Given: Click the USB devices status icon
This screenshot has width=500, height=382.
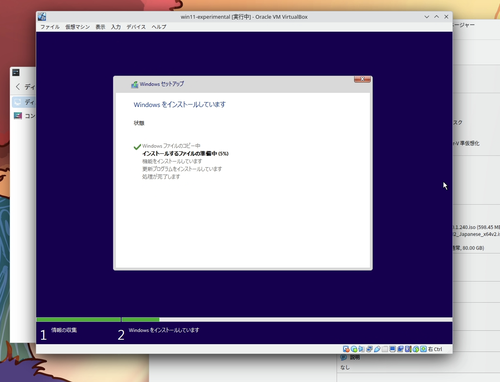Looking at the screenshot, I should coord(377,349).
